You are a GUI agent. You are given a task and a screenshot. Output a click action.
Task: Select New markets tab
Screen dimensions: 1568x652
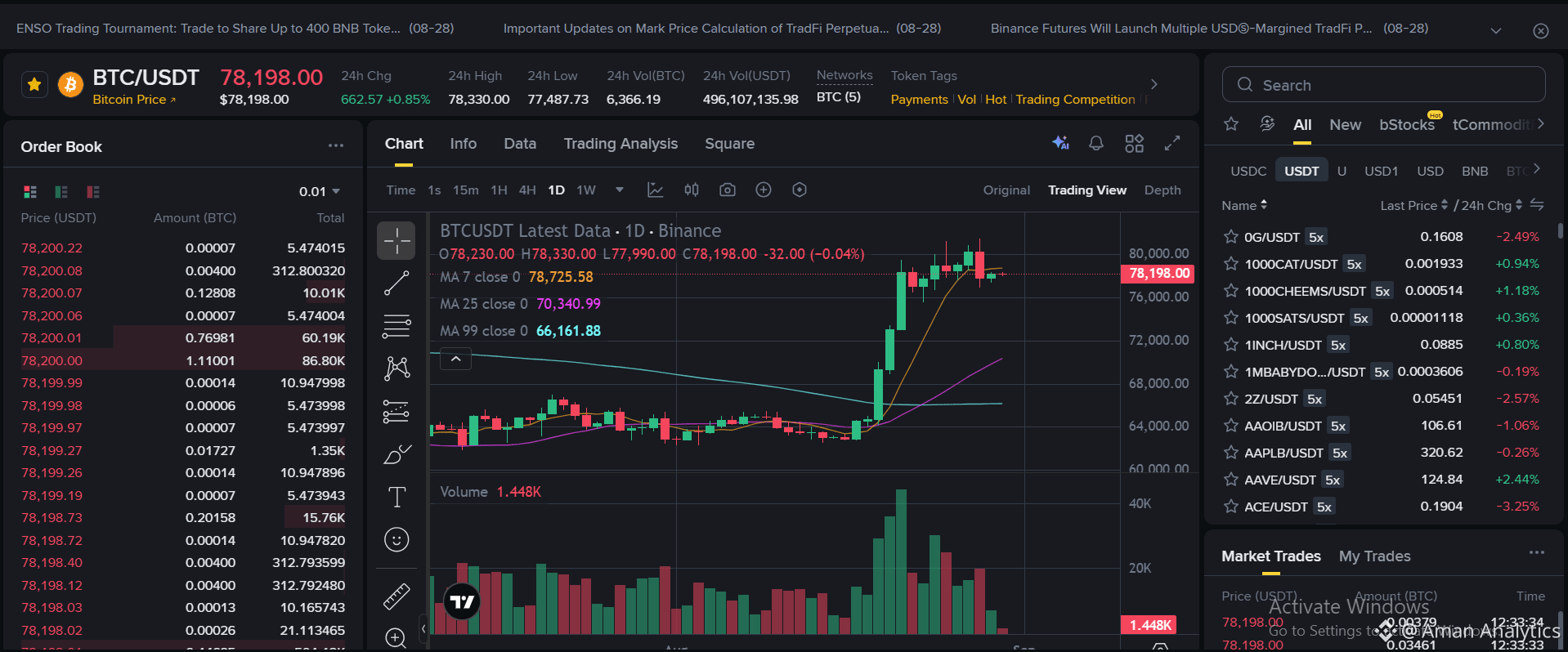point(1345,125)
